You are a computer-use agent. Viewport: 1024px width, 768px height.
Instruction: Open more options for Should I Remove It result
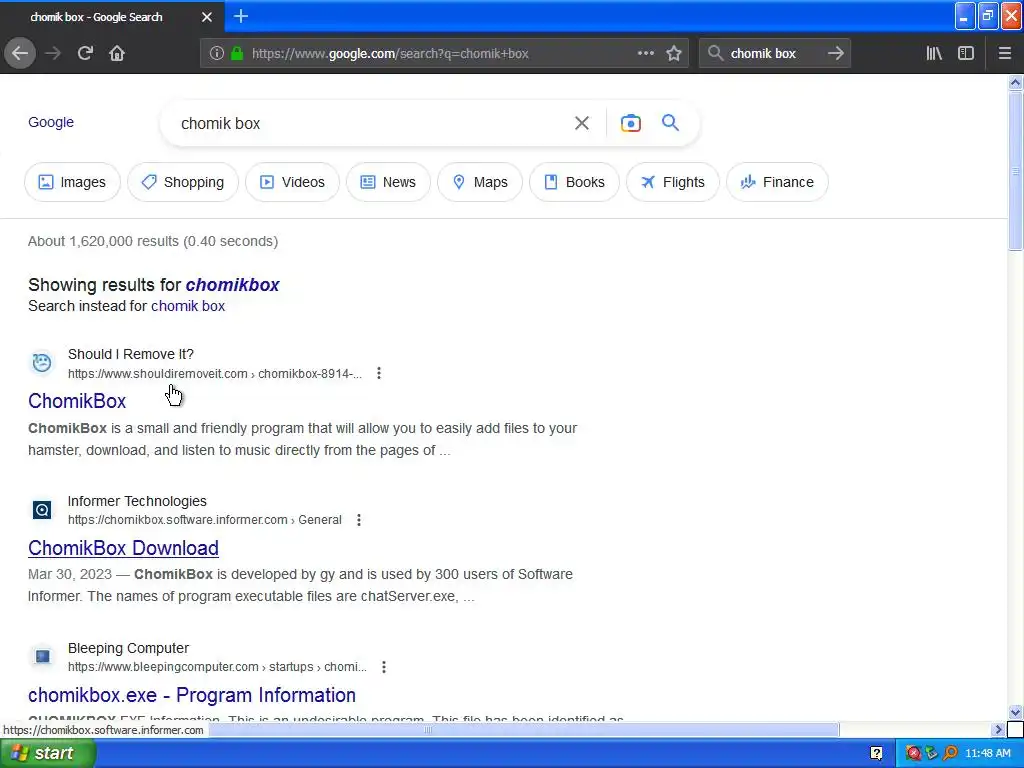(x=379, y=374)
